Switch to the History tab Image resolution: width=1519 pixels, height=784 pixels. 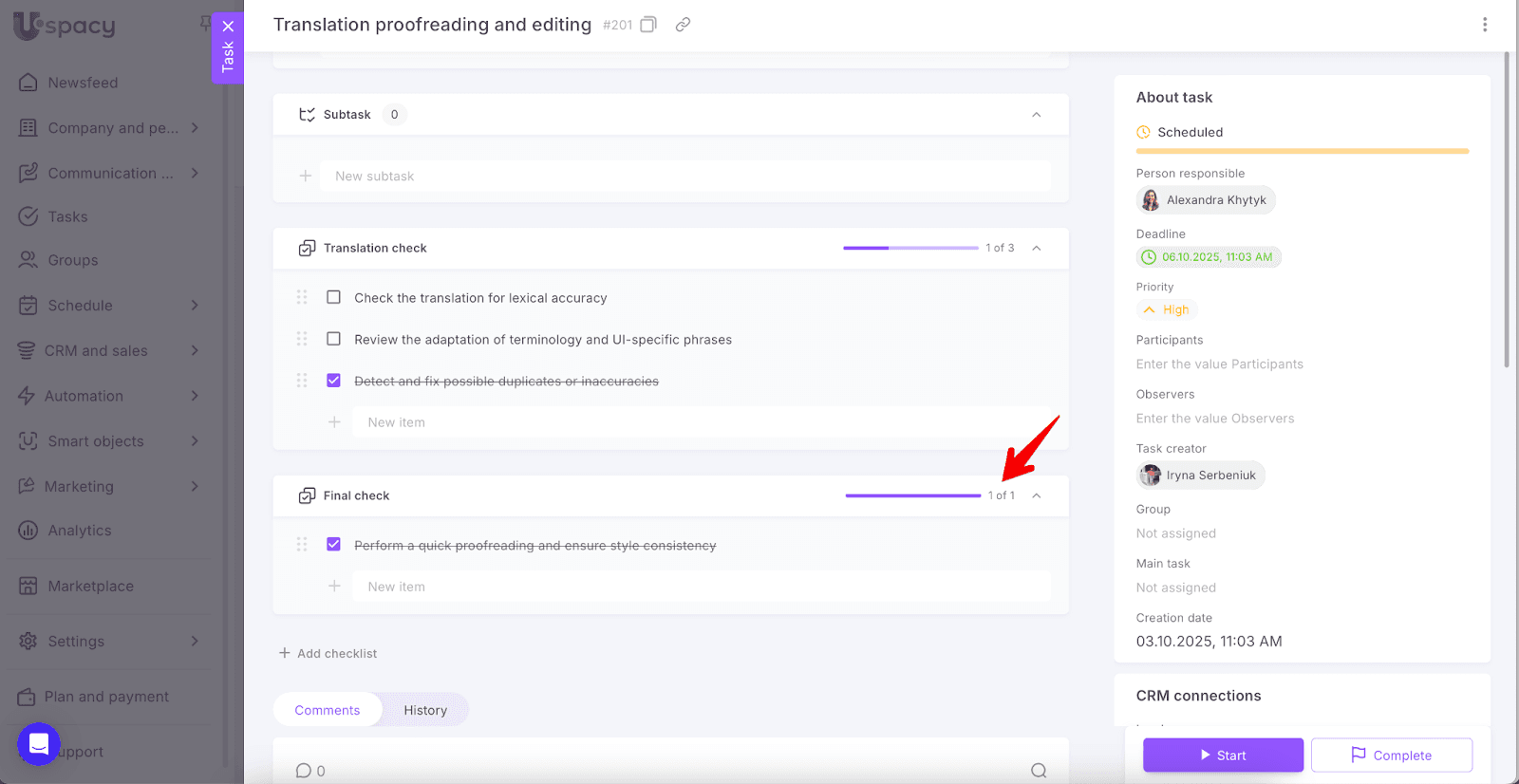tap(424, 710)
